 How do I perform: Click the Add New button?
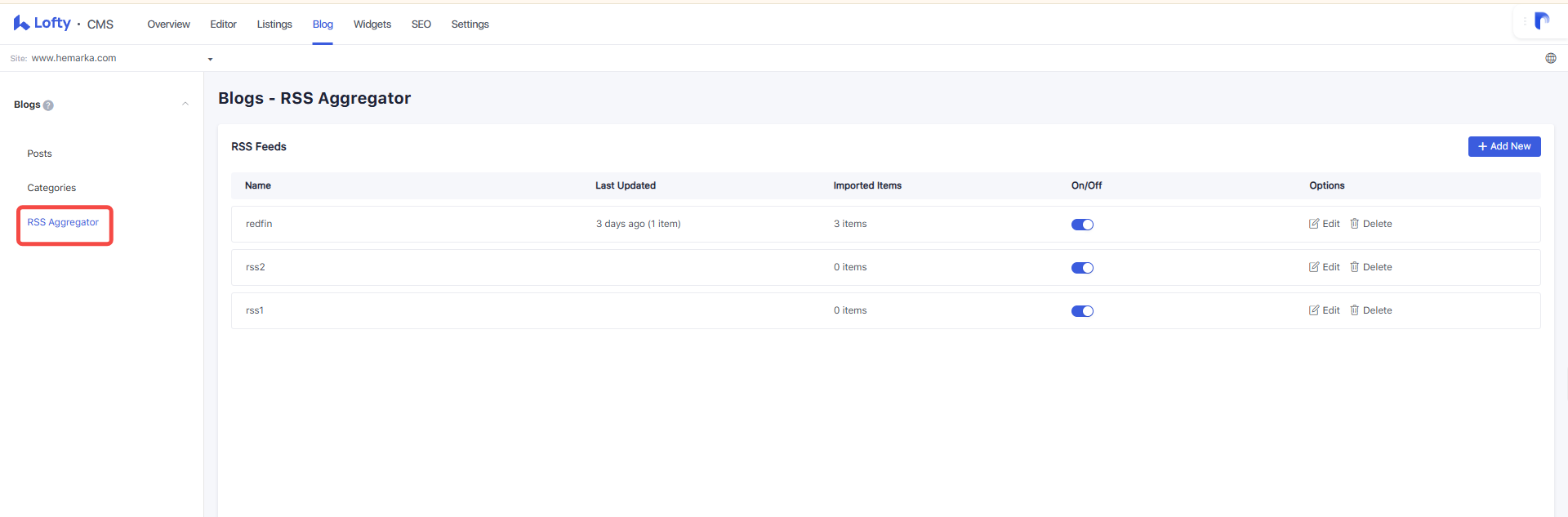click(1504, 146)
